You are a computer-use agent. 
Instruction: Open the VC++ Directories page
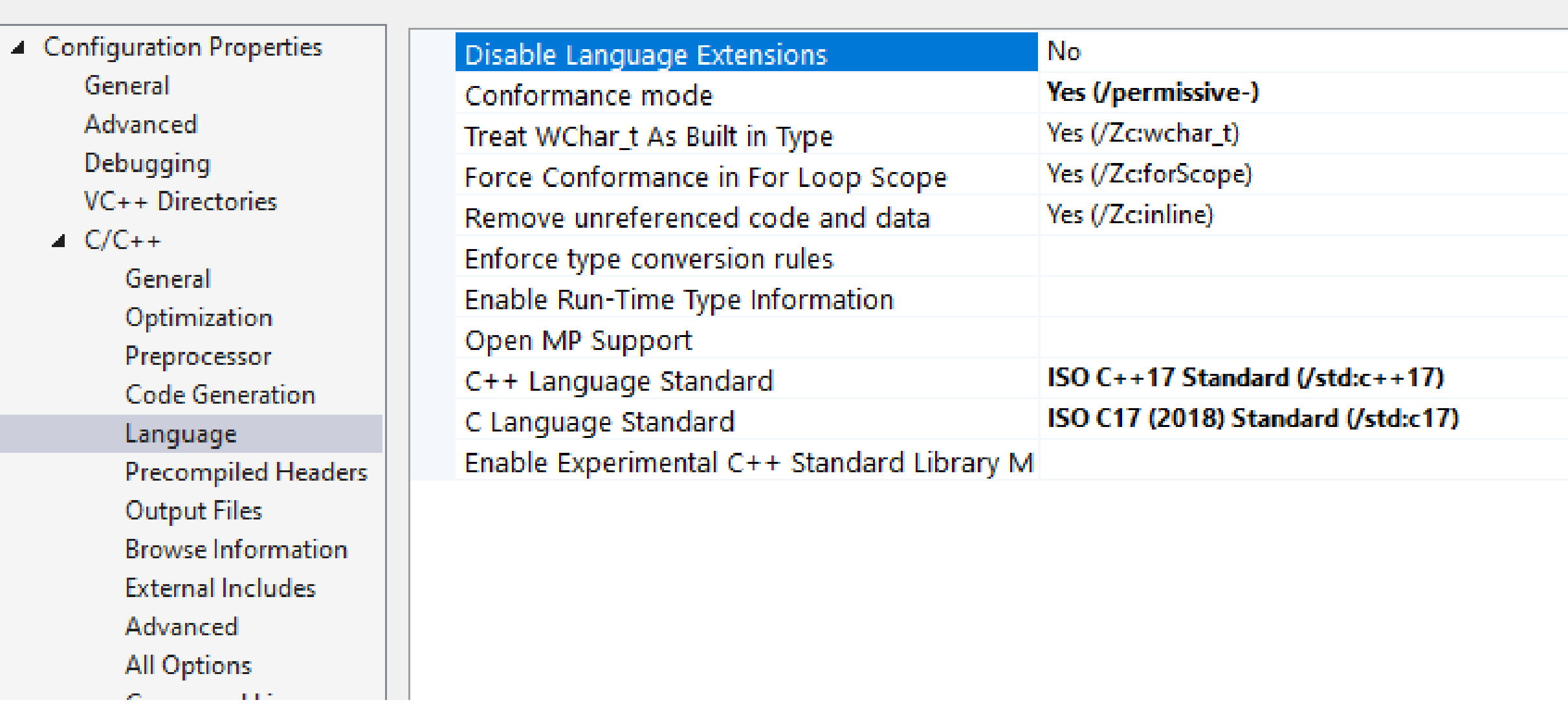(x=181, y=201)
